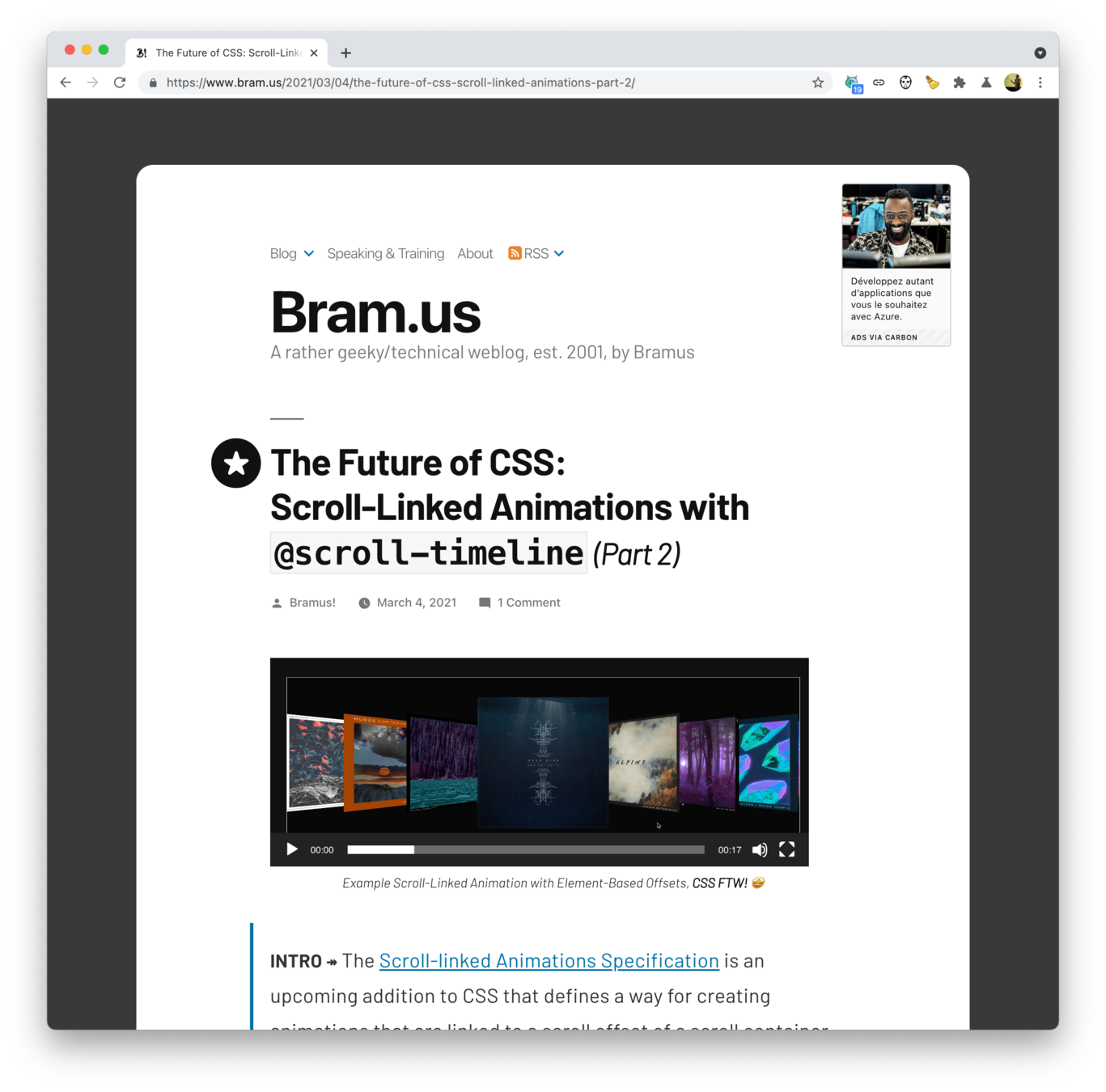Expand the RSS dropdown chevron
1106x1092 pixels.
tap(559, 253)
